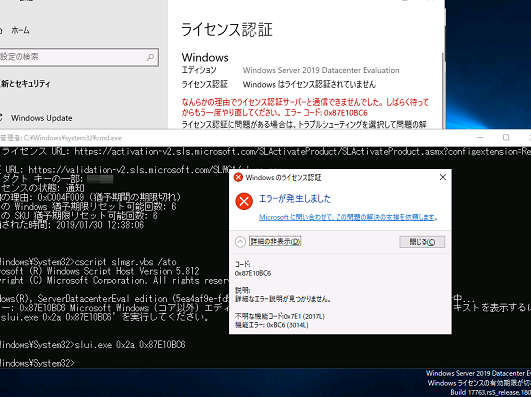Click the 更新とセキュリティ heading in Settings
The width and height of the screenshot is (531, 397).
pos(25,84)
